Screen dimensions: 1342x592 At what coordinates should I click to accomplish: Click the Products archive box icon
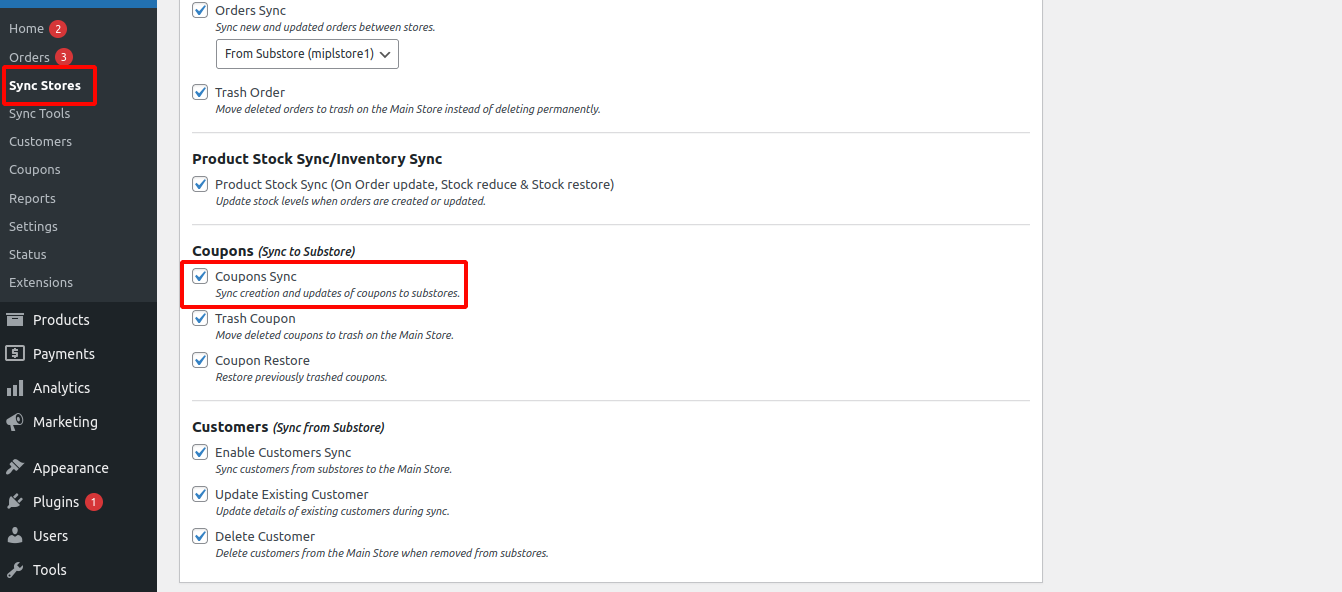[x=15, y=320]
